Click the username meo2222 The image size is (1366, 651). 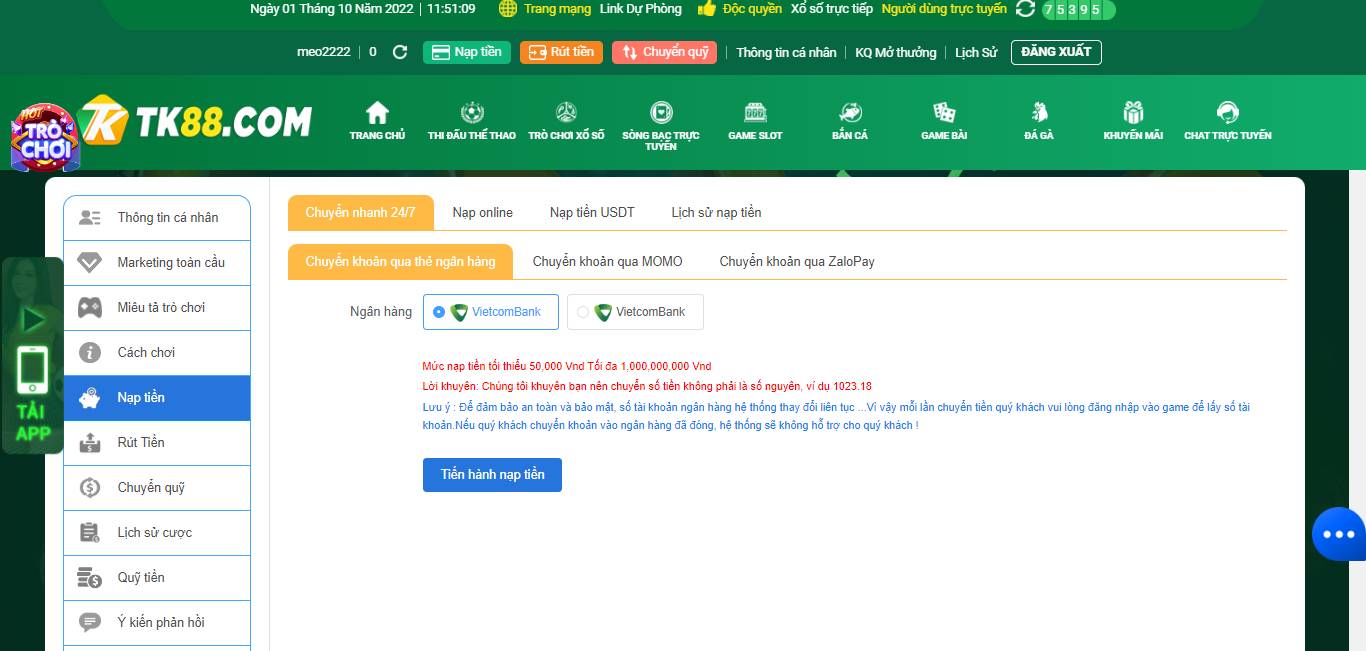click(x=324, y=52)
